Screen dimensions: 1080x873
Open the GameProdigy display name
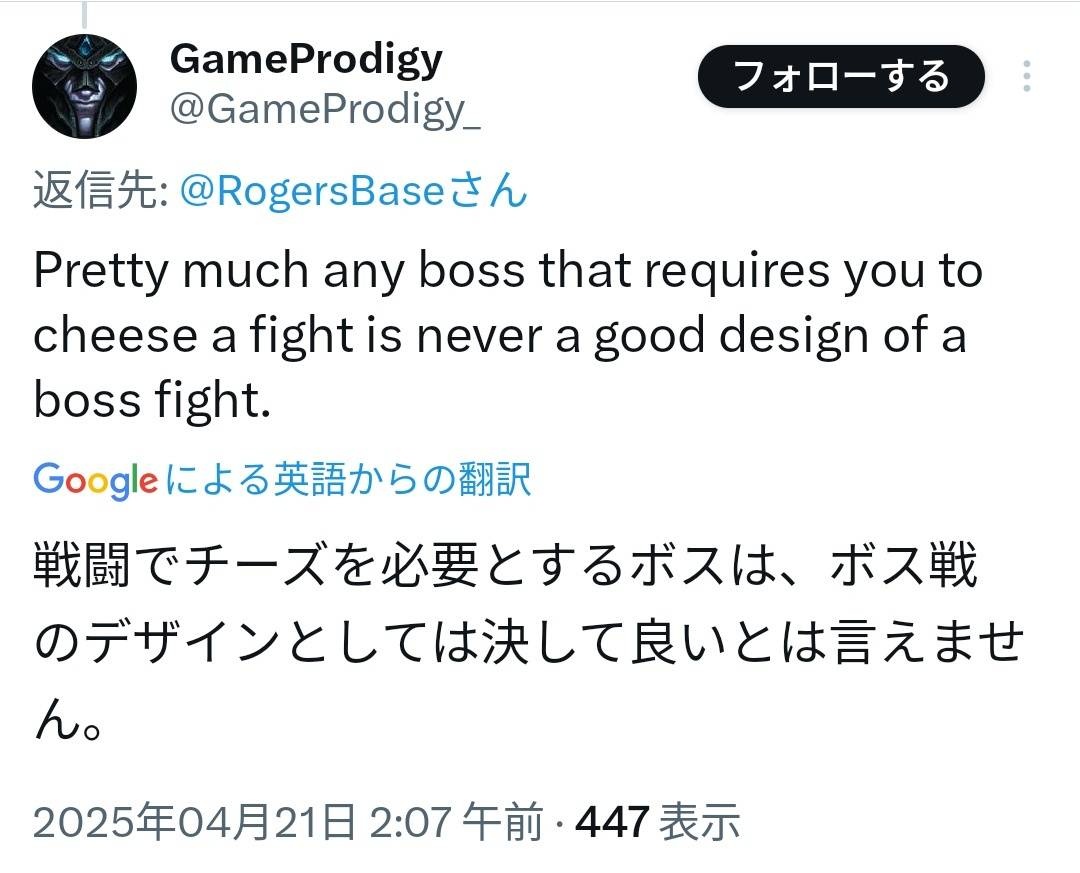tap(306, 59)
